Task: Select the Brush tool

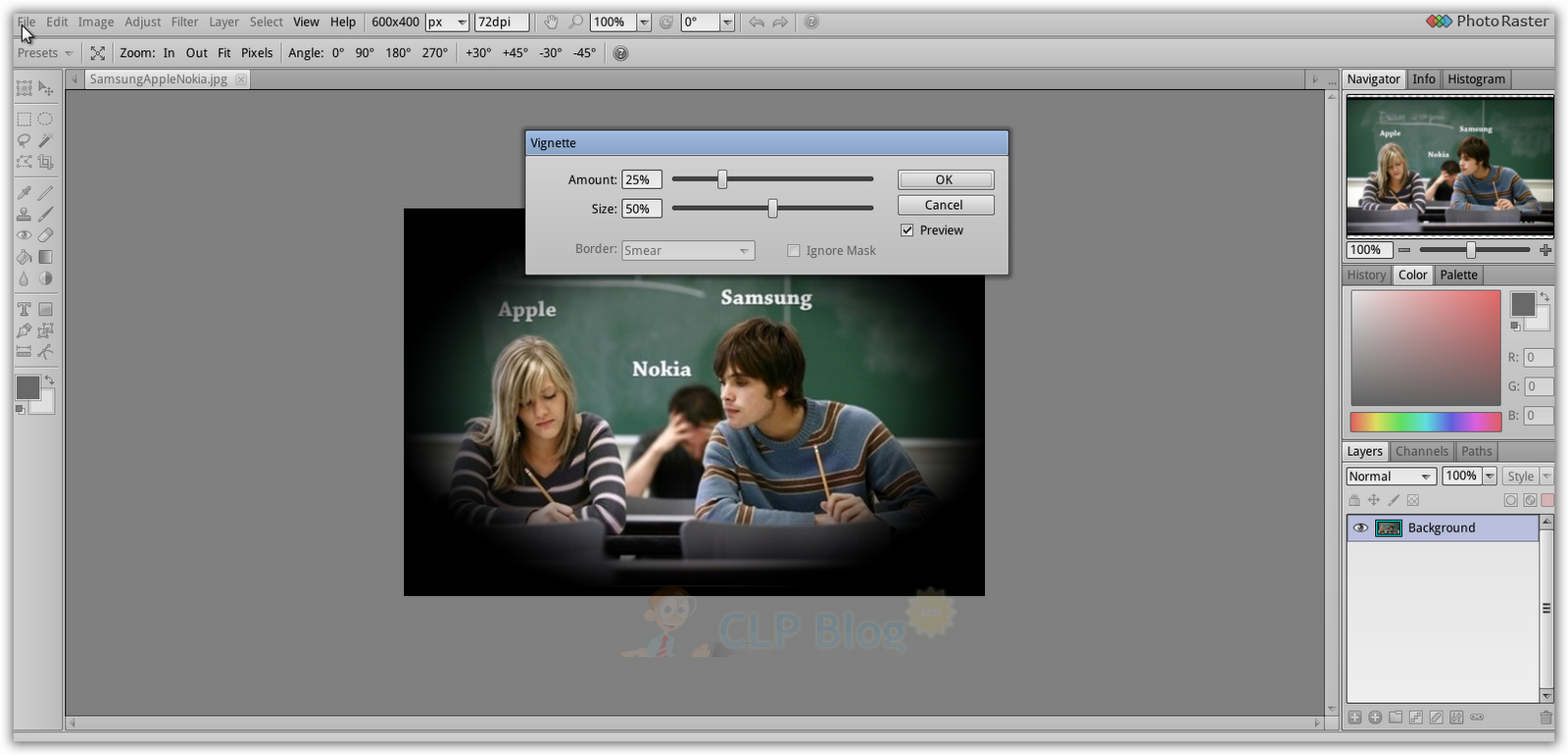Action: point(46,214)
